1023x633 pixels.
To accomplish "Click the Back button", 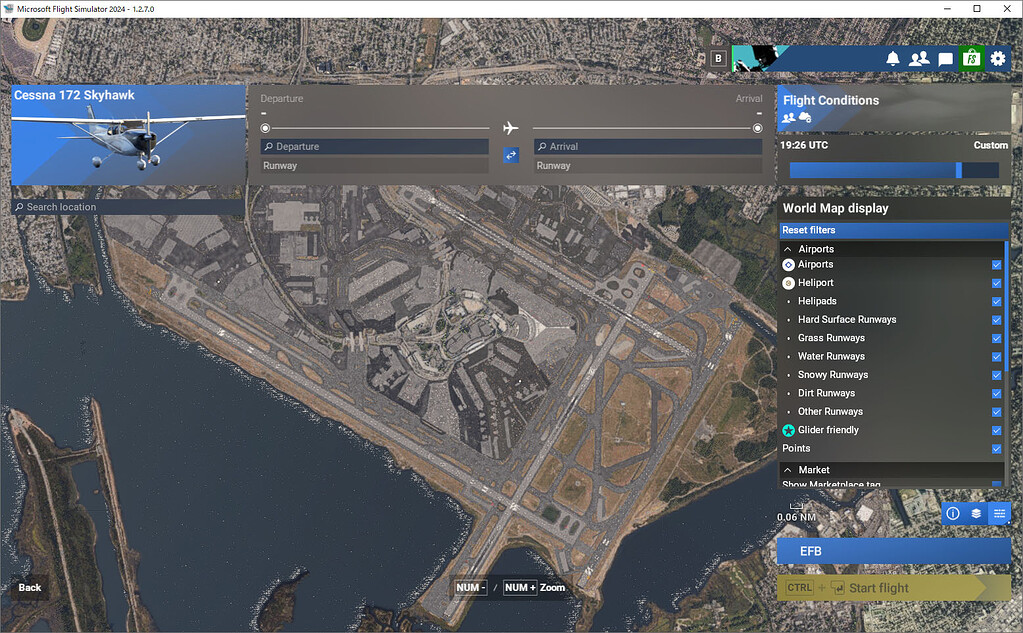I will pyautogui.click(x=29, y=588).
